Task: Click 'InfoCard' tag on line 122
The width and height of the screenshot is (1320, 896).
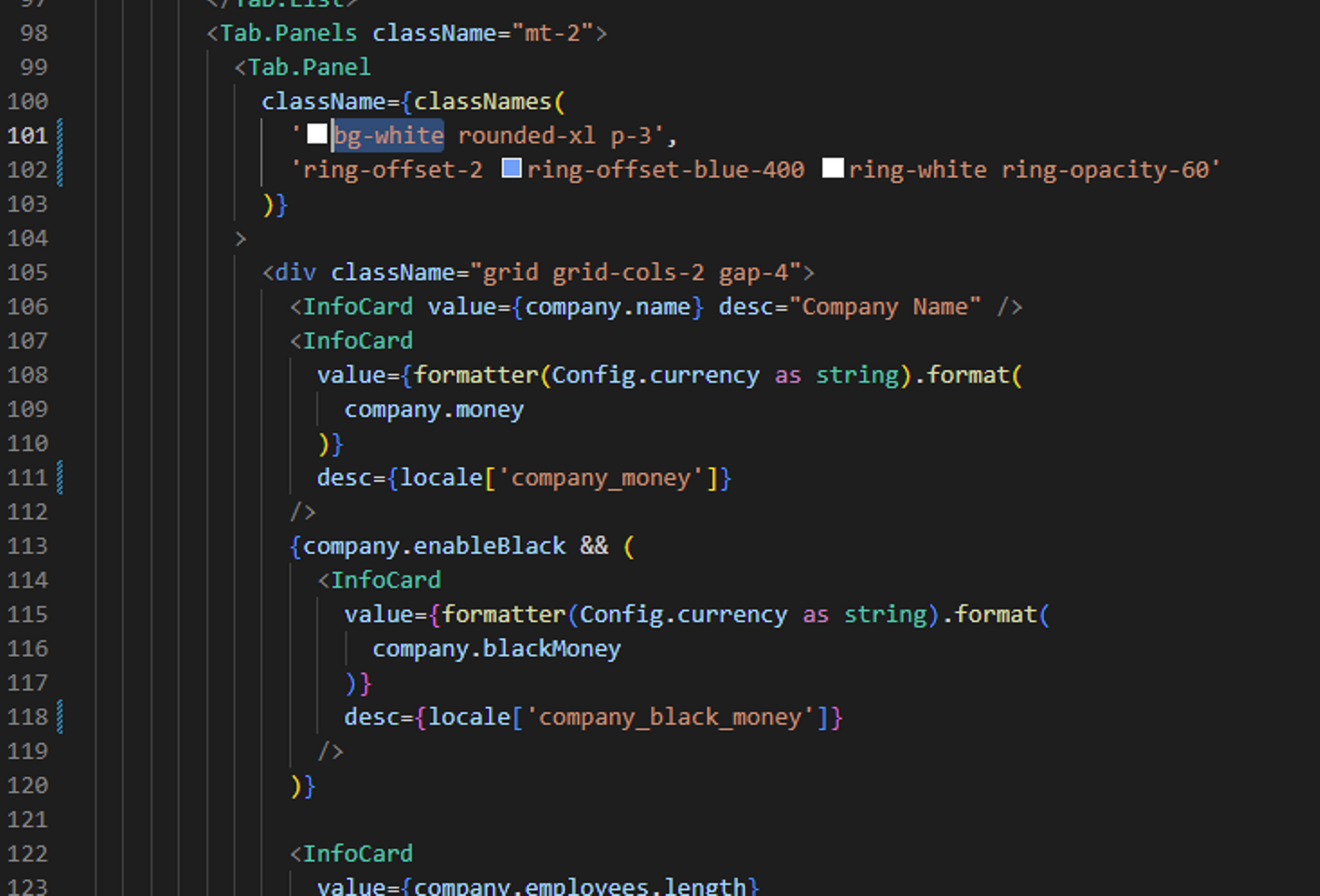Action: click(357, 854)
